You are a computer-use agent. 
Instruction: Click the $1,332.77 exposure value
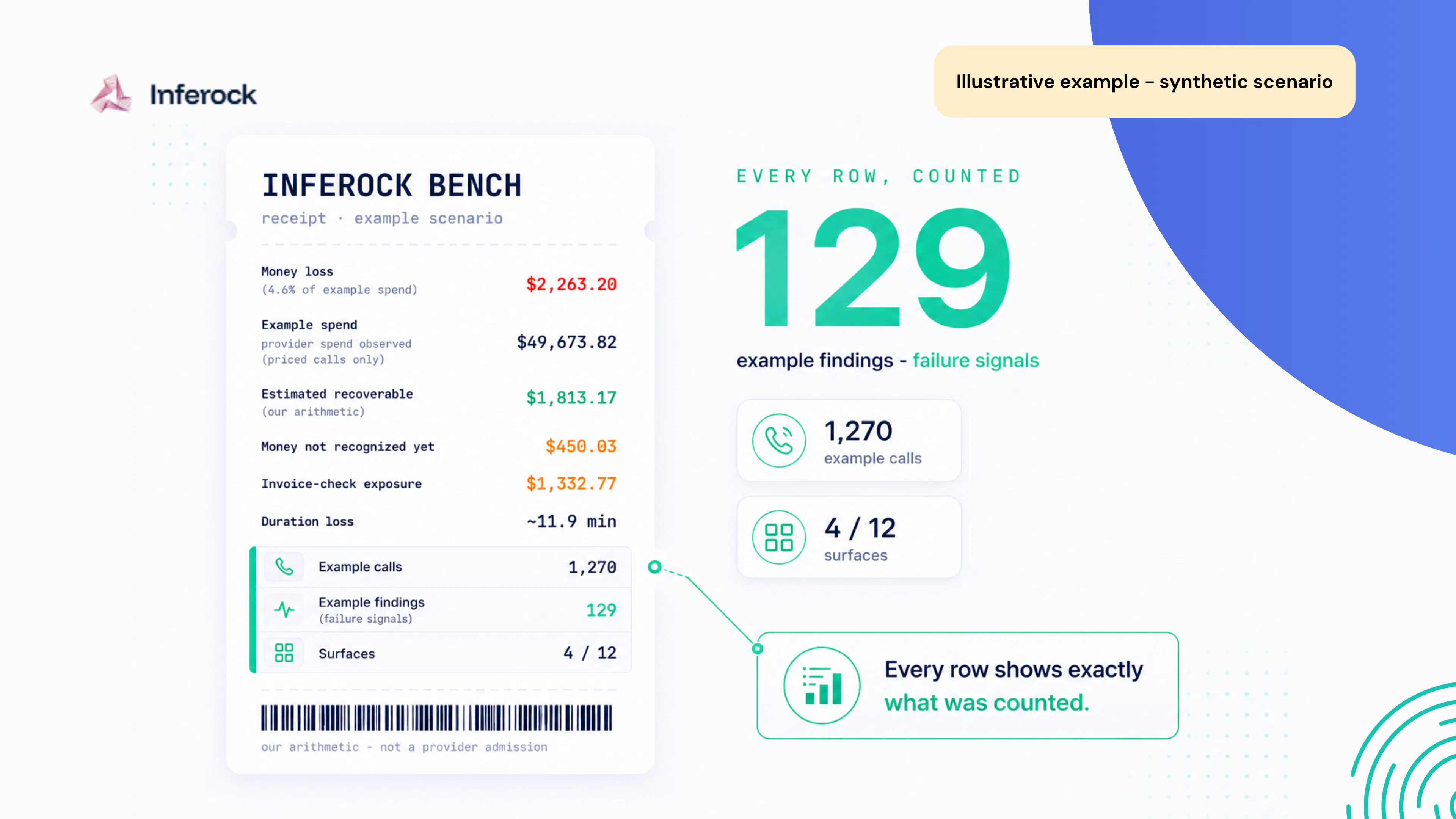(x=571, y=483)
